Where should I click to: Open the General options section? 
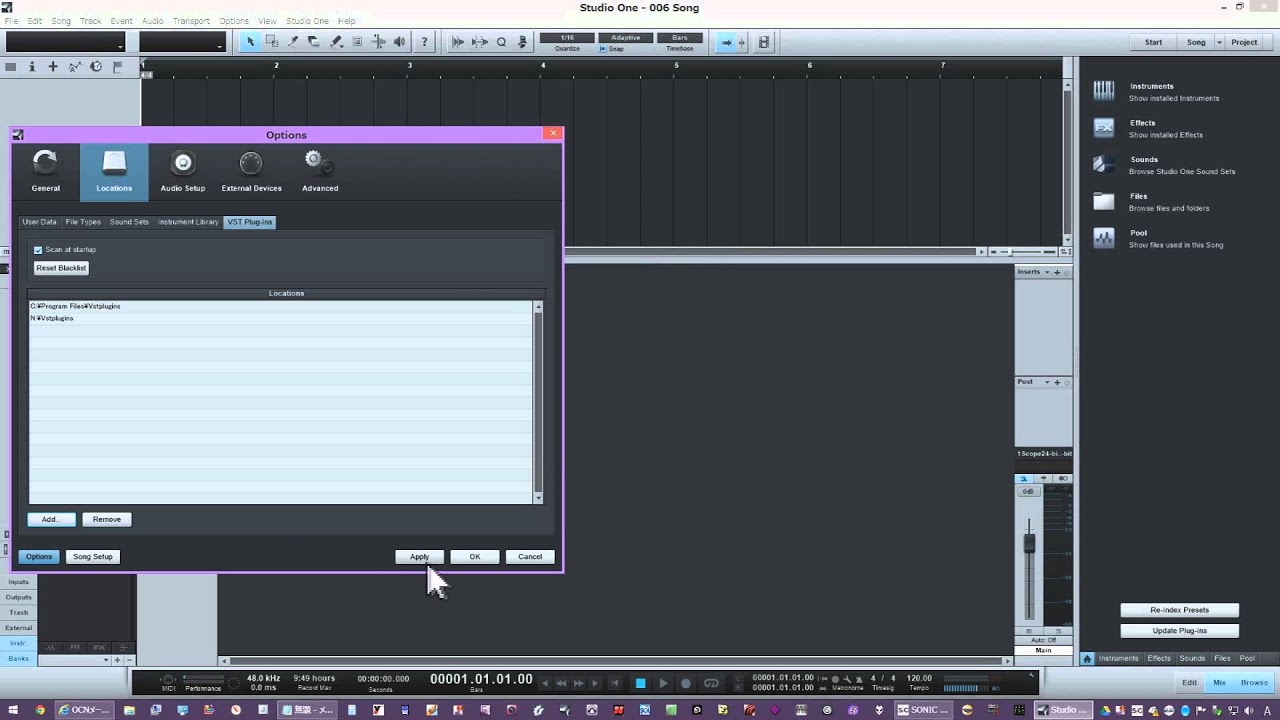point(46,171)
